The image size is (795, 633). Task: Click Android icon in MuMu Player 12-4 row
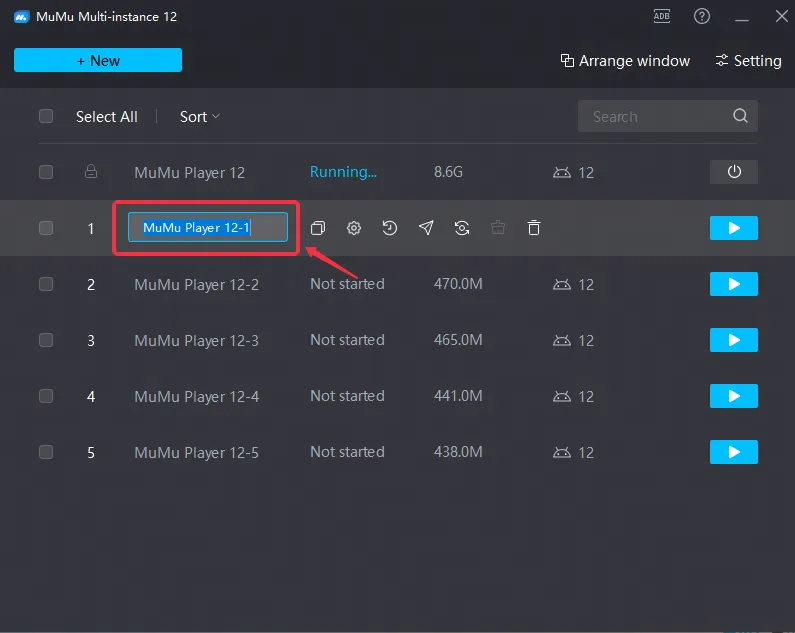tap(562, 397)
